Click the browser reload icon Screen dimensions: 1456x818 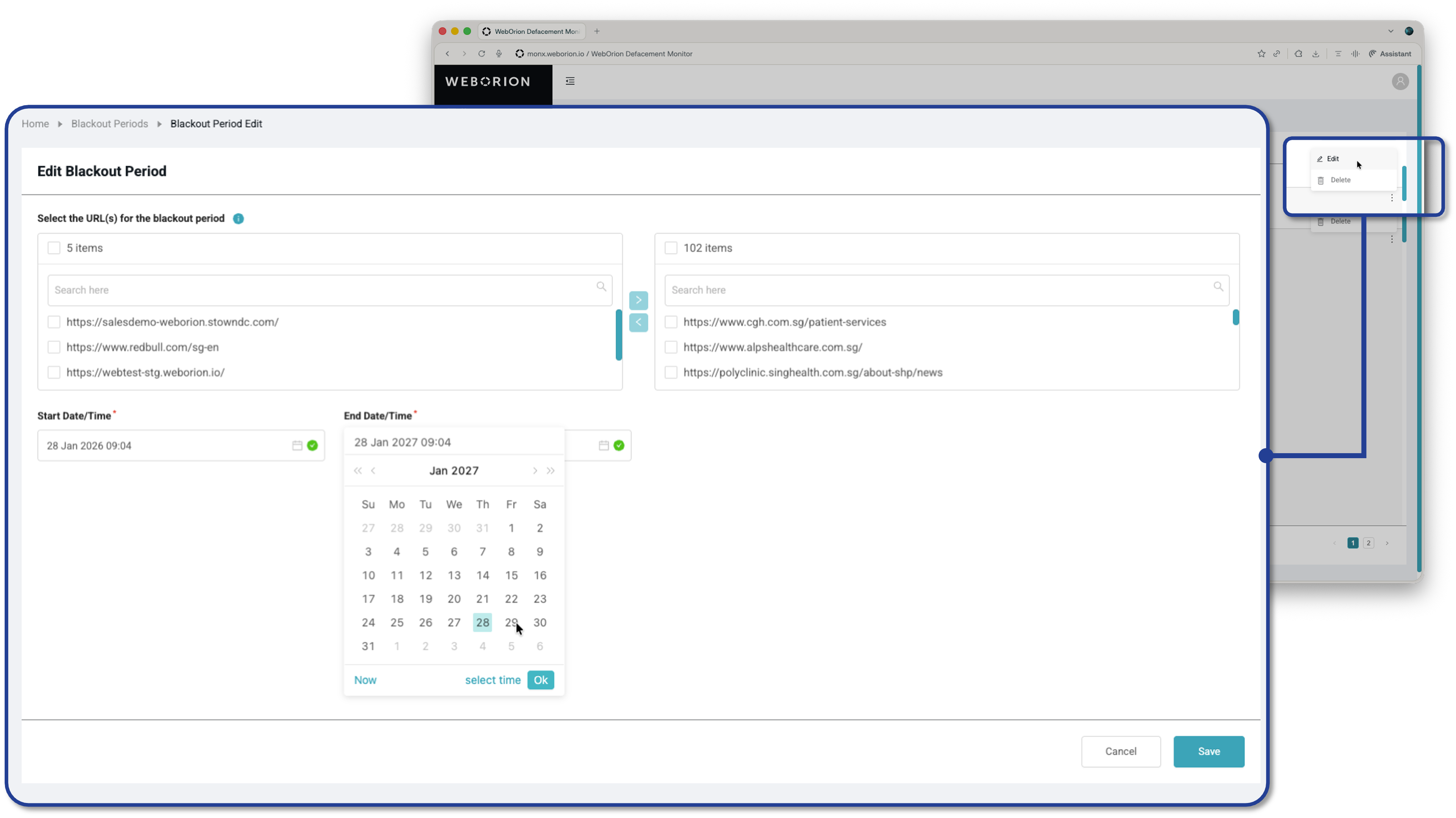point(482,54)
